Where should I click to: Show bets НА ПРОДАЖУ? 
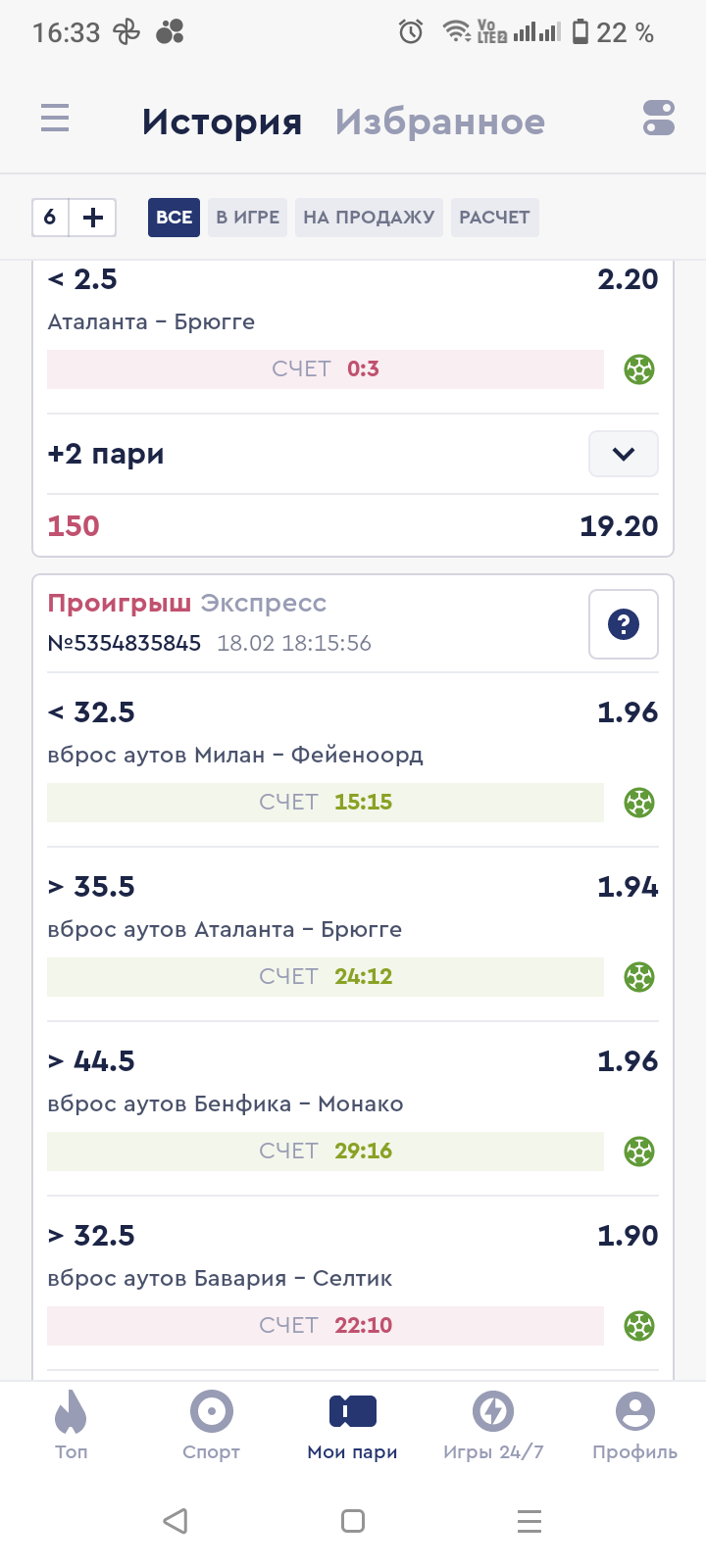(369, 218)
